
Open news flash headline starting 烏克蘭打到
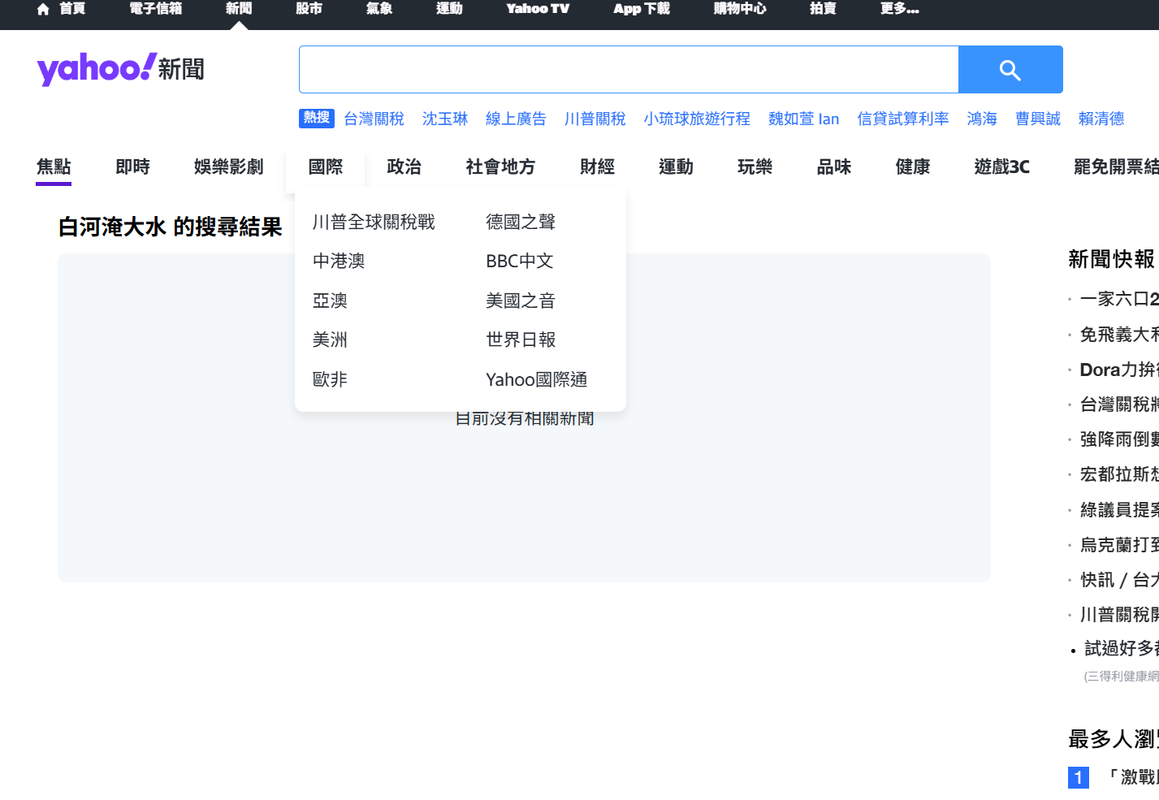1119,545
